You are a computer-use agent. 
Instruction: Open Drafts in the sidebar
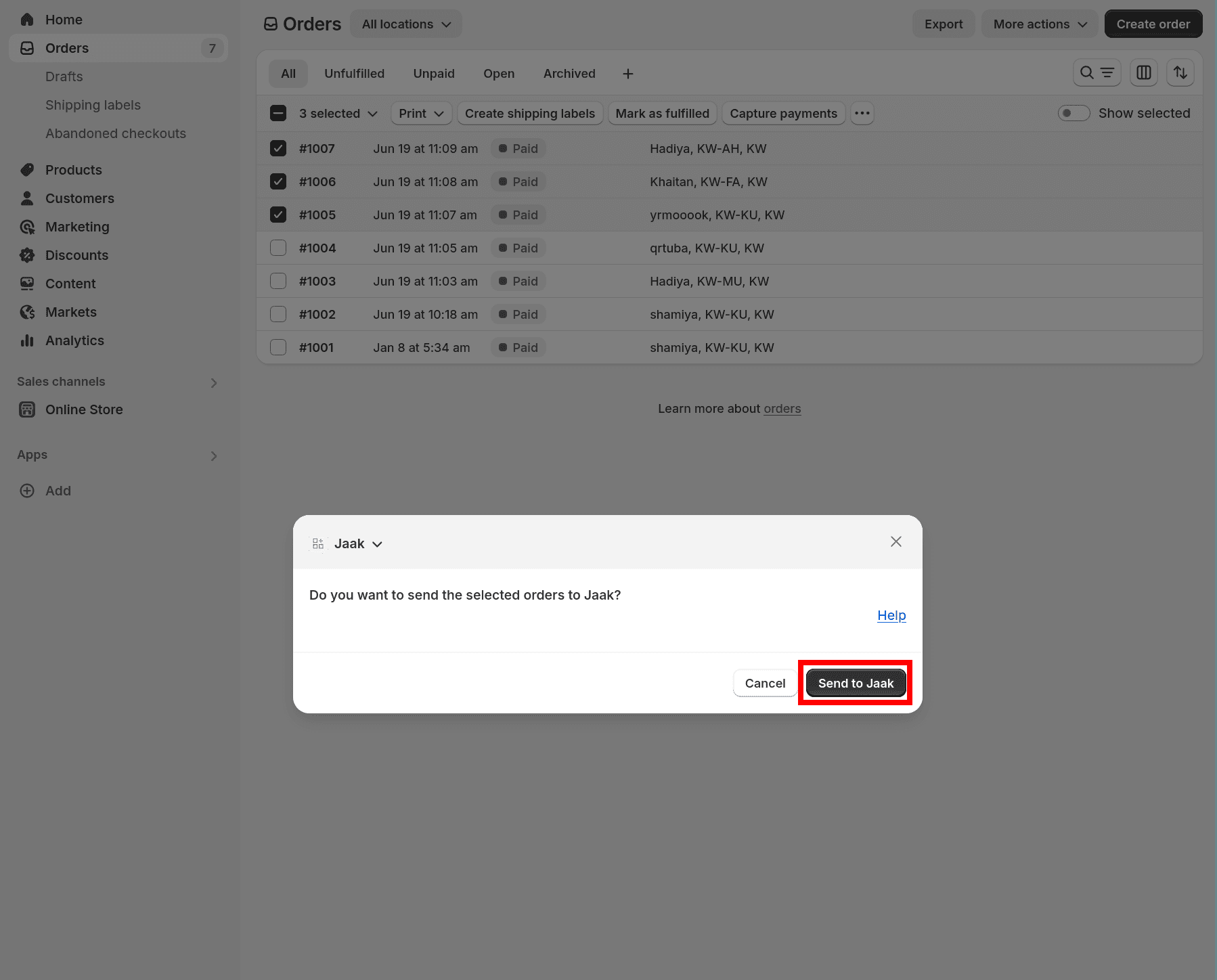(x=64, y=76)
